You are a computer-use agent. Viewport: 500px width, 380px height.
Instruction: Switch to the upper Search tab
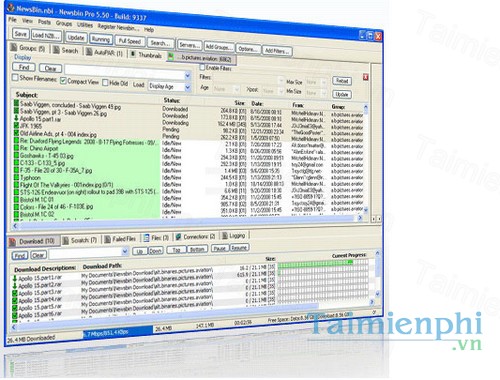[x=66, y=50]
